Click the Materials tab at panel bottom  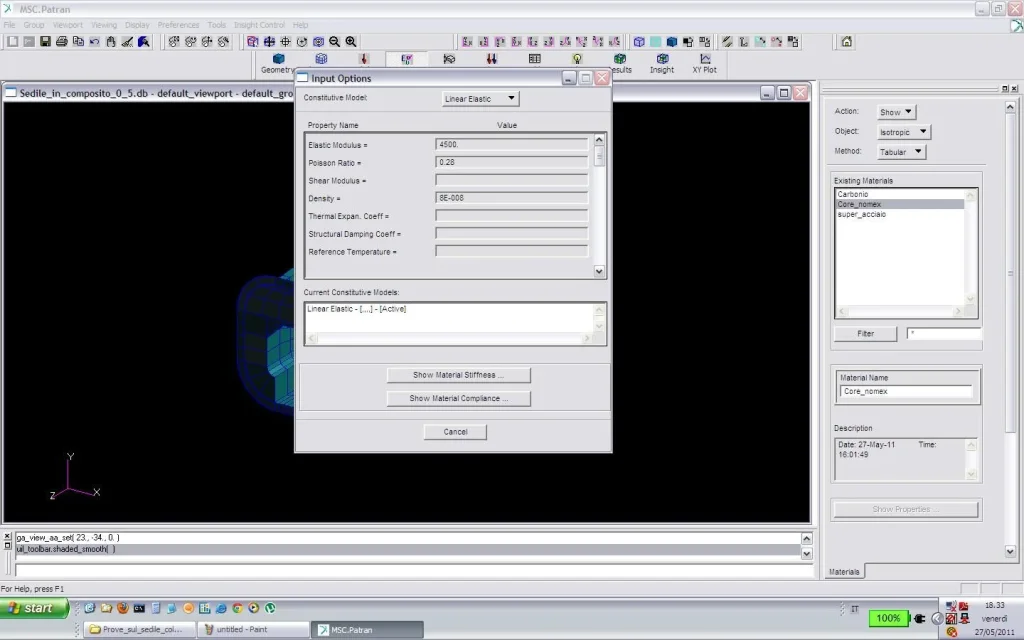844,571
